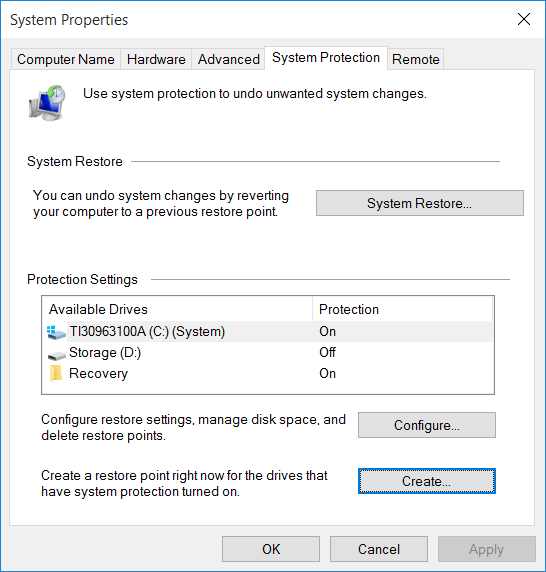This screenshot has height=572, width=546.
Task: Select the Storage (D:) drive row
Action: click(269, 352)
